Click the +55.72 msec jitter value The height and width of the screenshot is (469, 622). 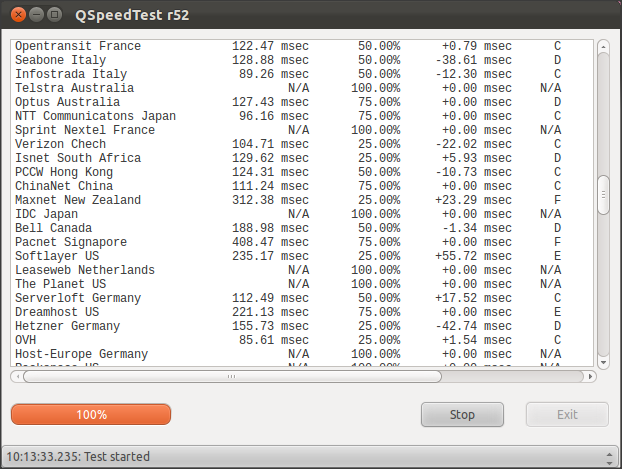coord(473,256)
